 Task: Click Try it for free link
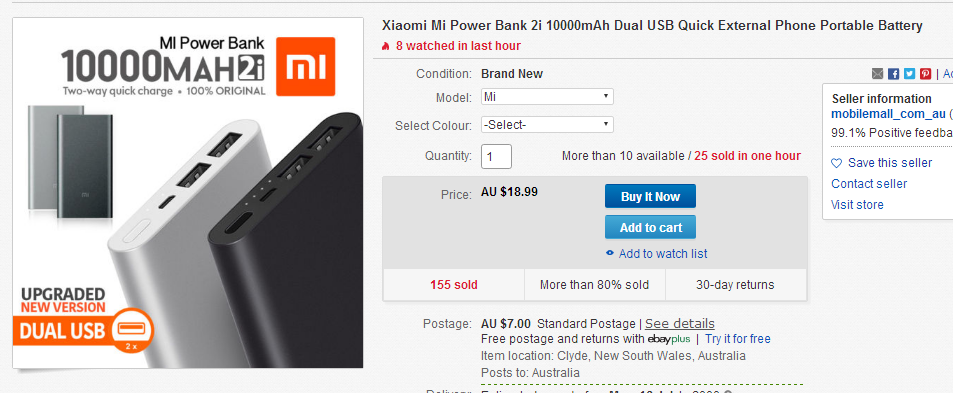tap(738, 338)
